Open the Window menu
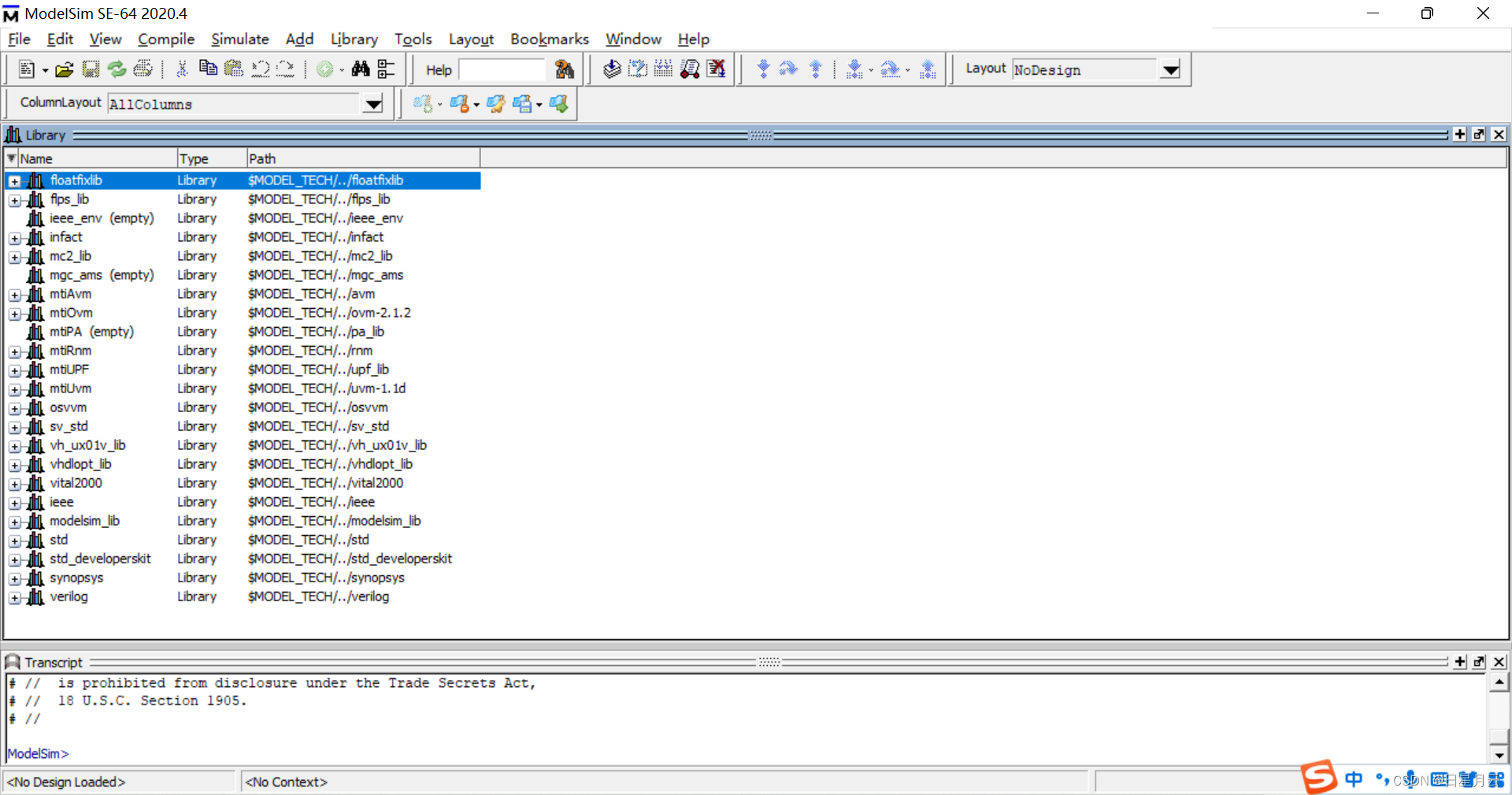The height and width of the screenshot is (795, 1512). point(633,39)
